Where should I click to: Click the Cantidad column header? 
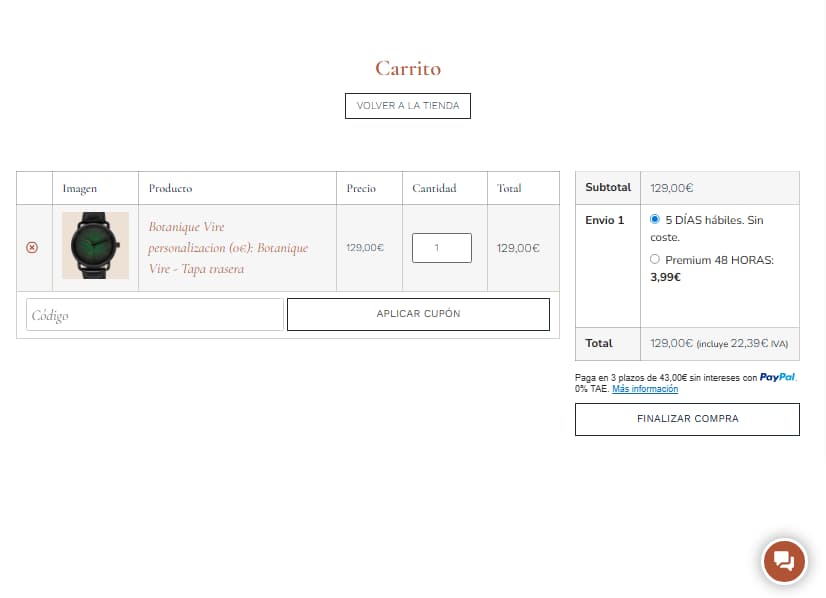[434, 188]
